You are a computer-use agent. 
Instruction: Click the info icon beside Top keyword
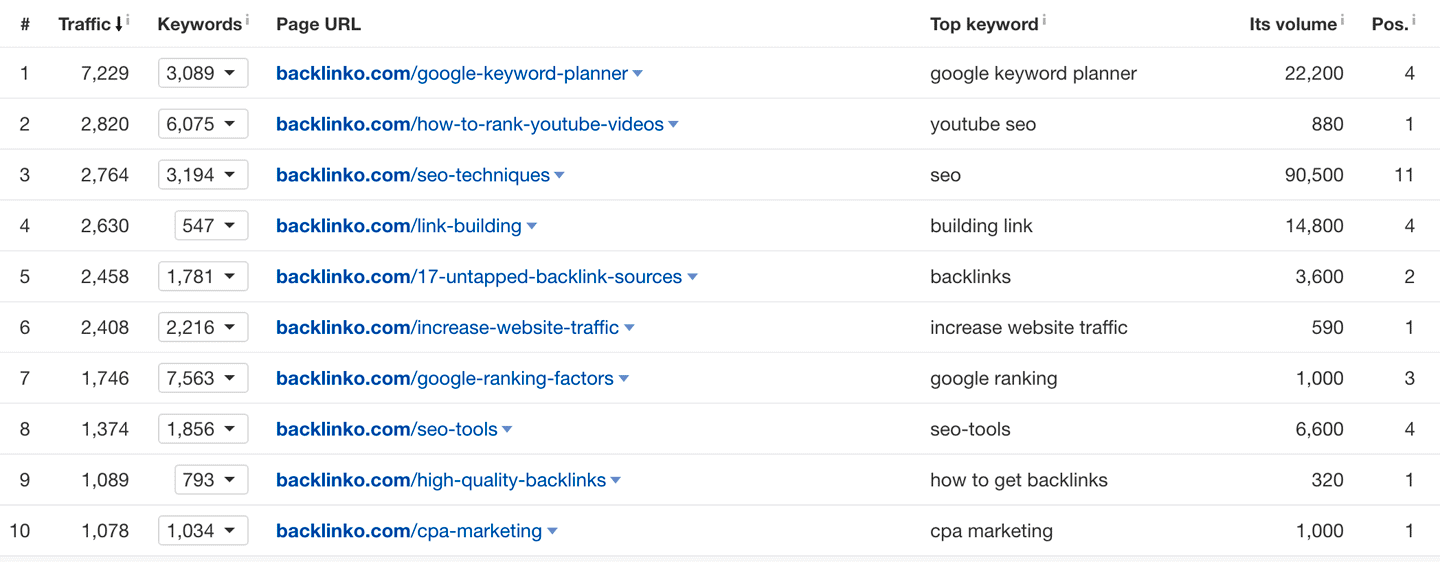click(x=1044, y=19)
